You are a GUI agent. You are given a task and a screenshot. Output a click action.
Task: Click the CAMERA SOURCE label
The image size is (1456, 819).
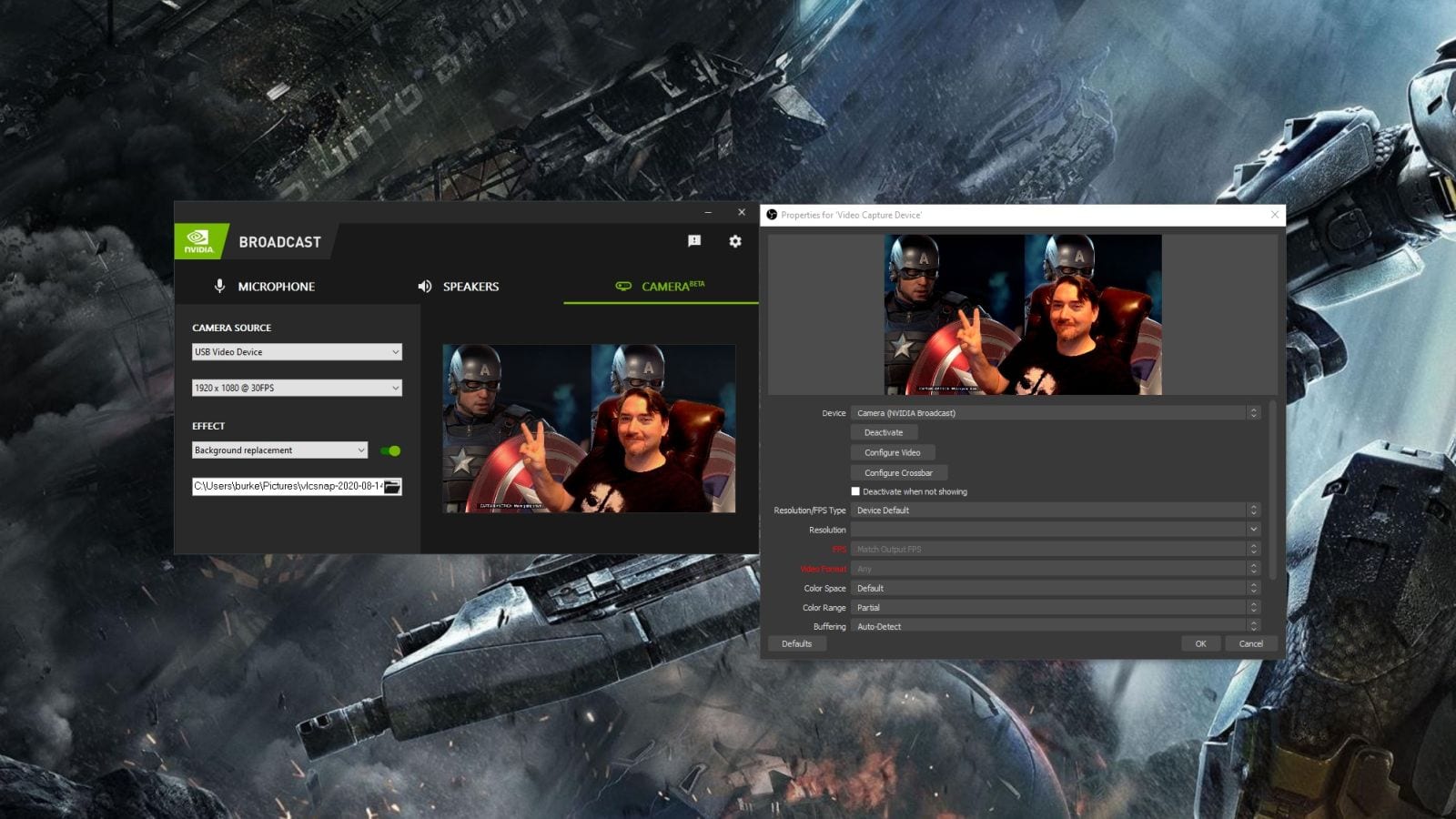click(x=232, y=328)
